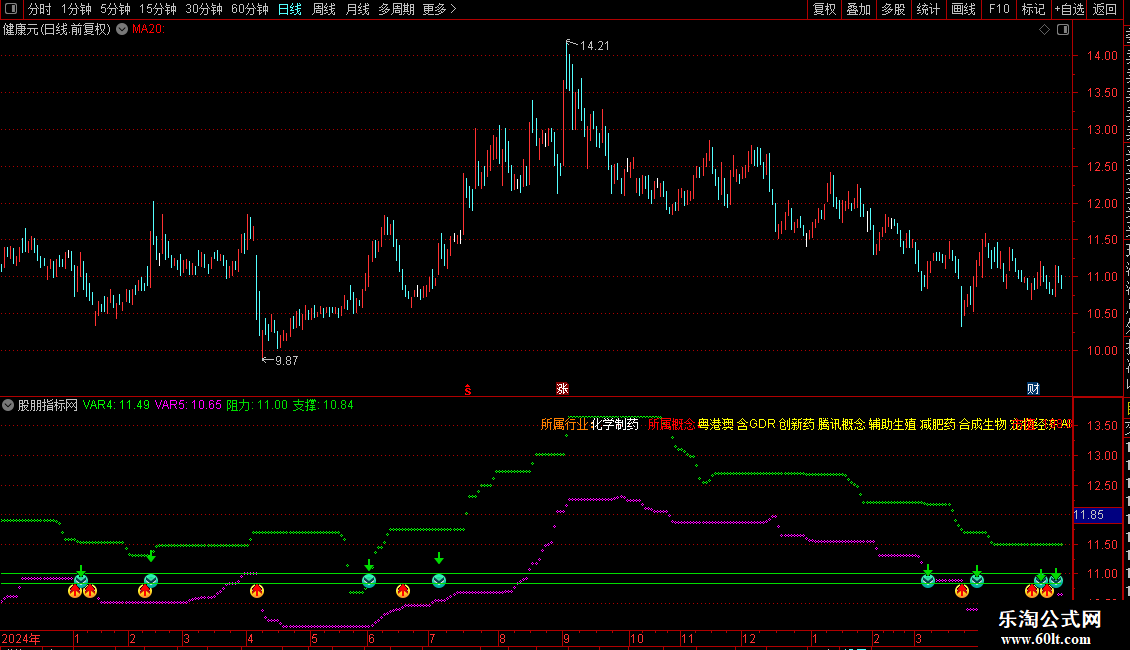Select the 30分钟 period
1130x650 pixels.
click(204, 9)
